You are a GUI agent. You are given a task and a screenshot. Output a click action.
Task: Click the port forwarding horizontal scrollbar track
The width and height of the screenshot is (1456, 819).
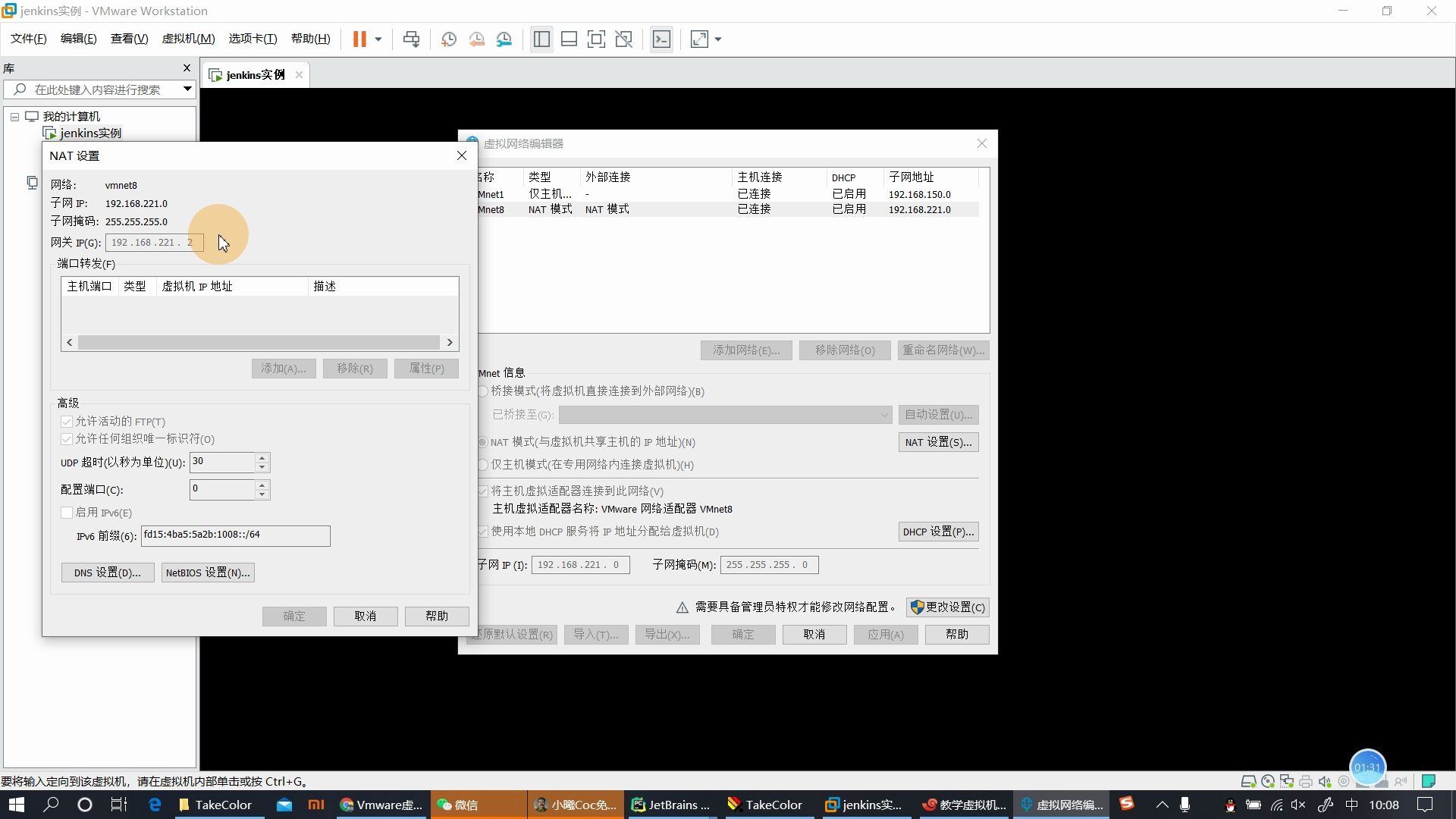point(259,342)
